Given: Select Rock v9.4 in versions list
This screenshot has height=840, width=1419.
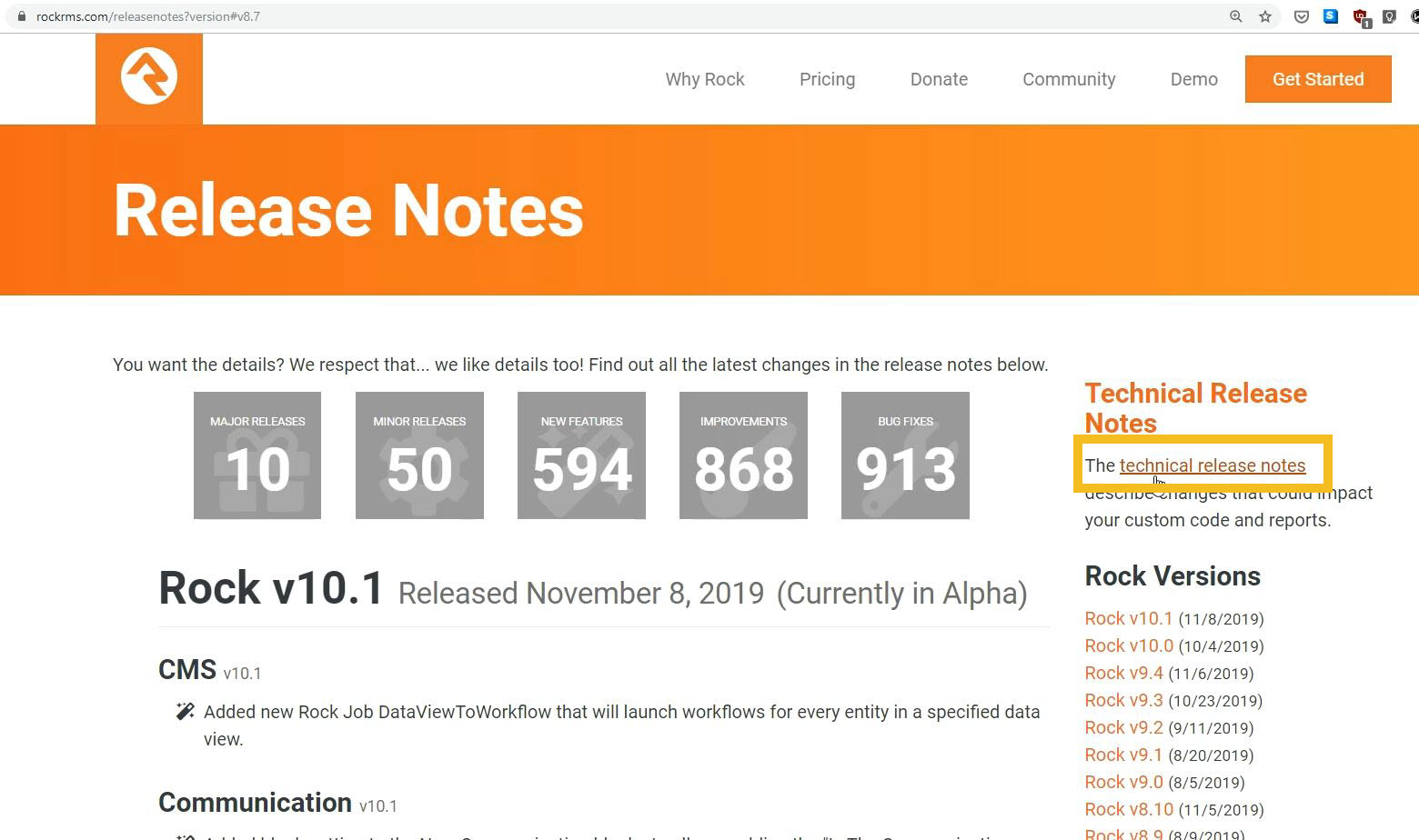Looking at the screenshot, I should (1123, 673).
